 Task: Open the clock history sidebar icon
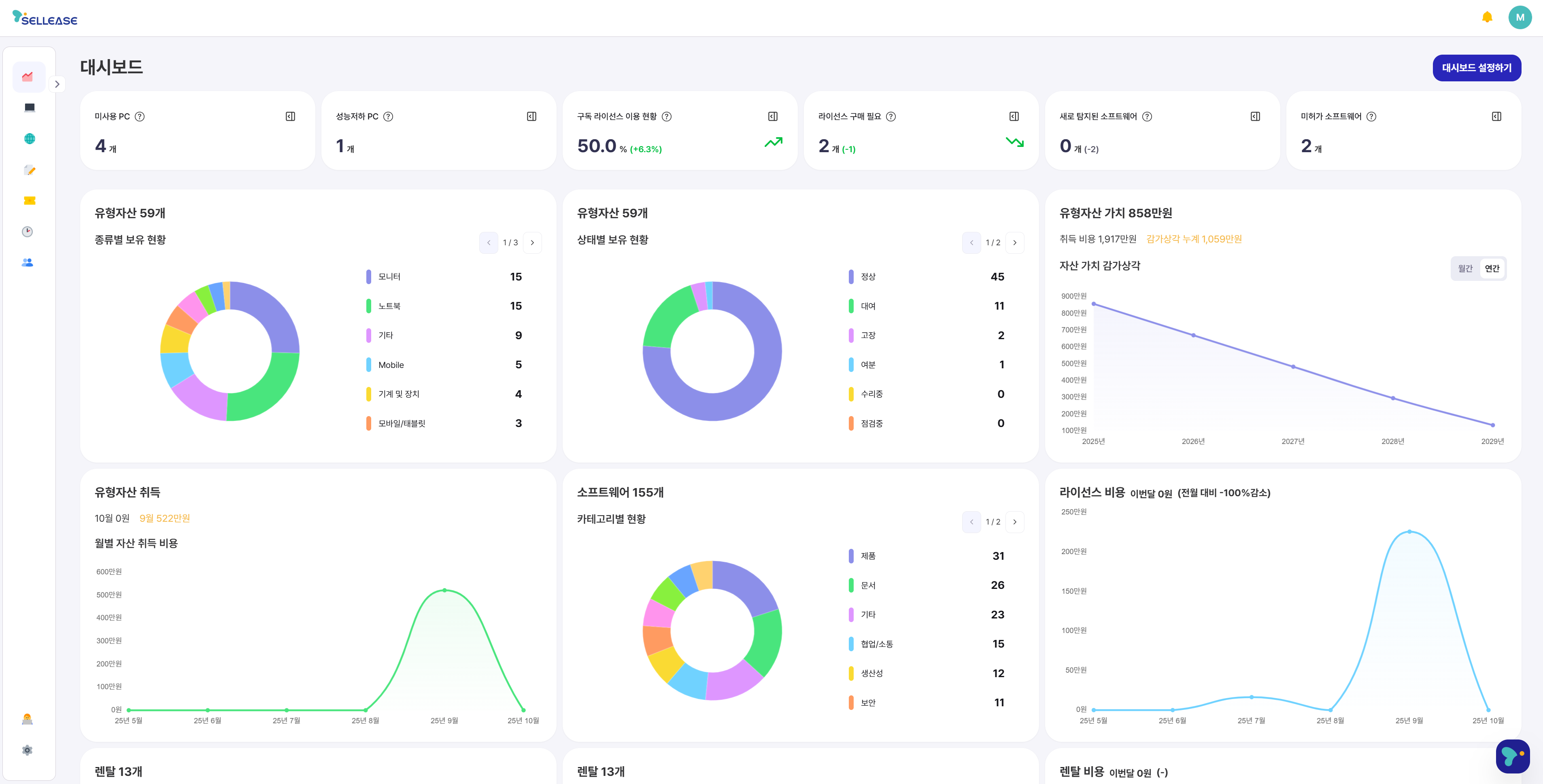28,232
